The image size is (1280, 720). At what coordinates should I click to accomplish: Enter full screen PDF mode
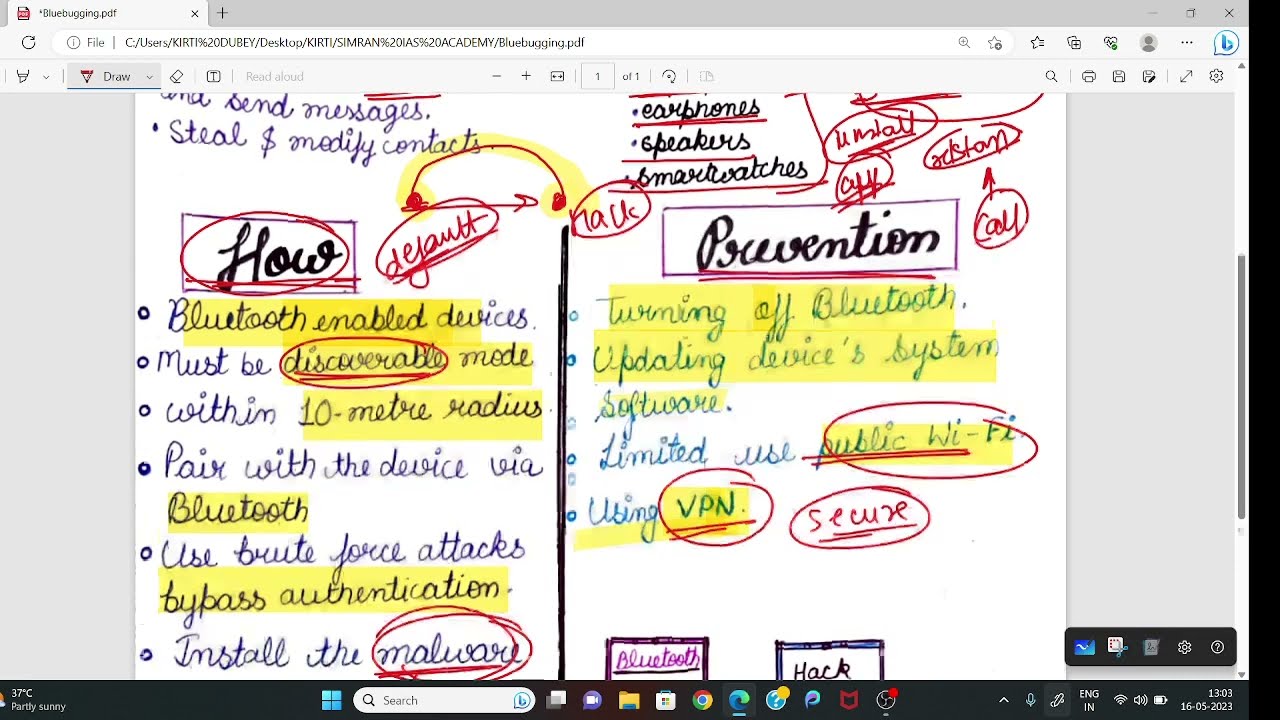pos(1186,76)
